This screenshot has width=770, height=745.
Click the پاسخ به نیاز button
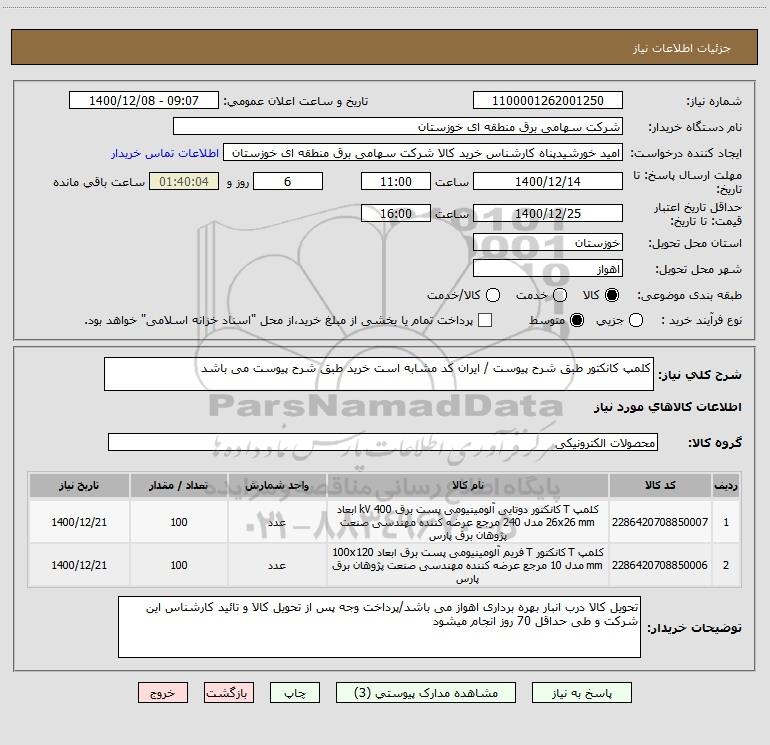pyautogui.click(x=582, y=693)
